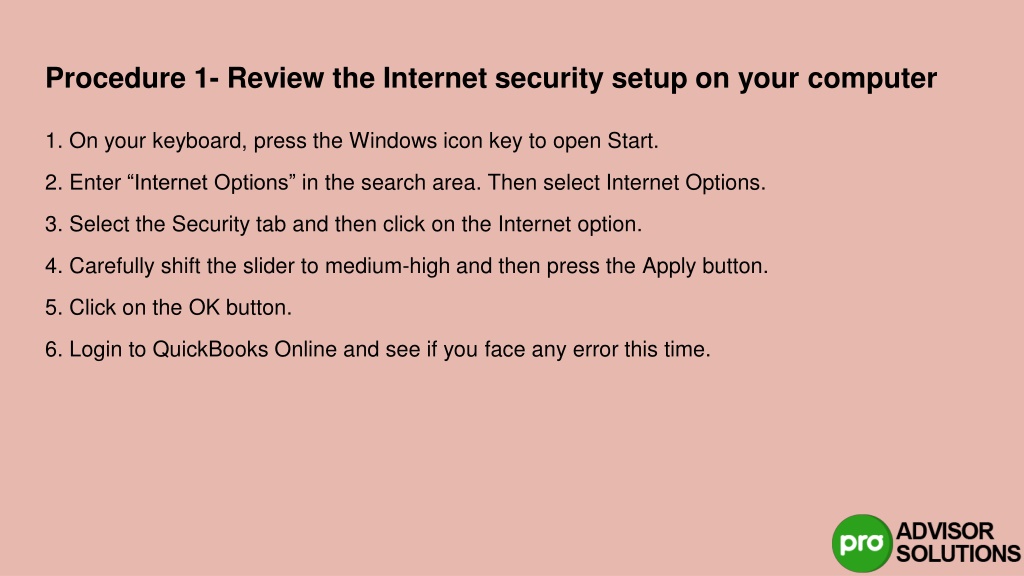Click the green Pro logo circle
Viewport: 1024px width, 576px height.
(x=862, y=543)
